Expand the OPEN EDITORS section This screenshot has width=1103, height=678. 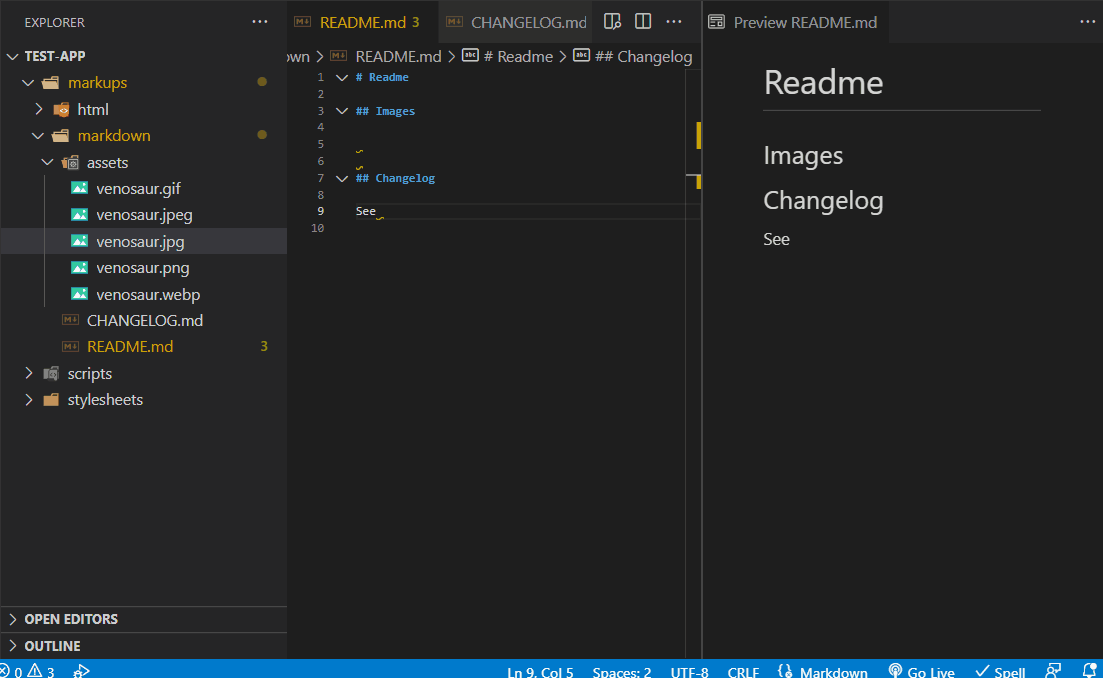72,619
